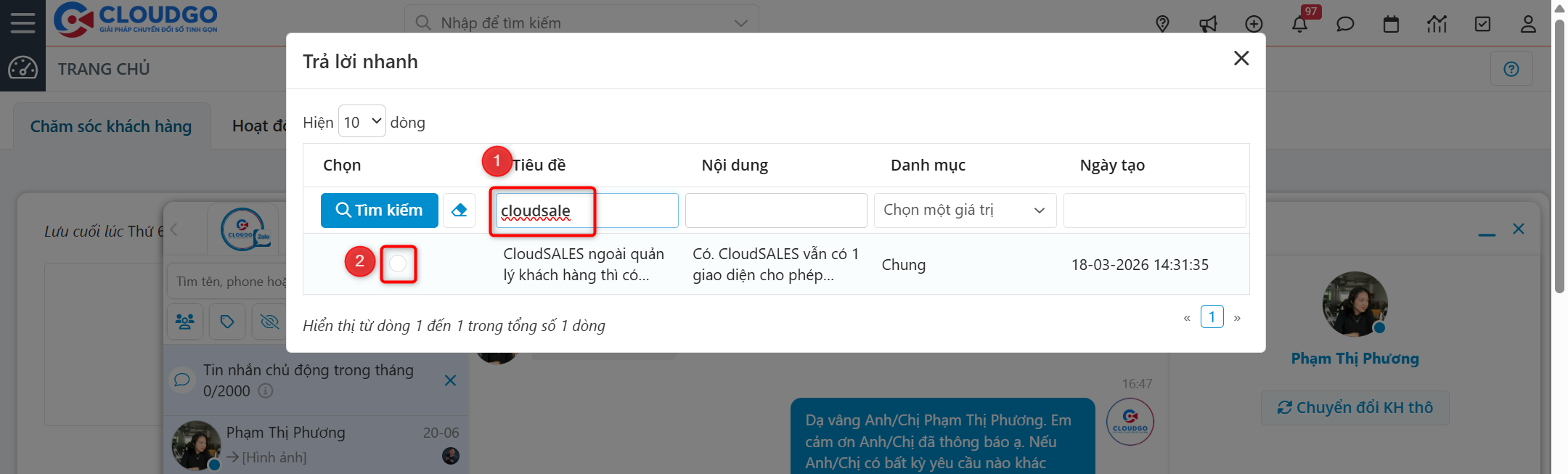Close the customer info panel
This screenshot has width=1568, height=474.
pyautogui.click(x=1518, y=229)
